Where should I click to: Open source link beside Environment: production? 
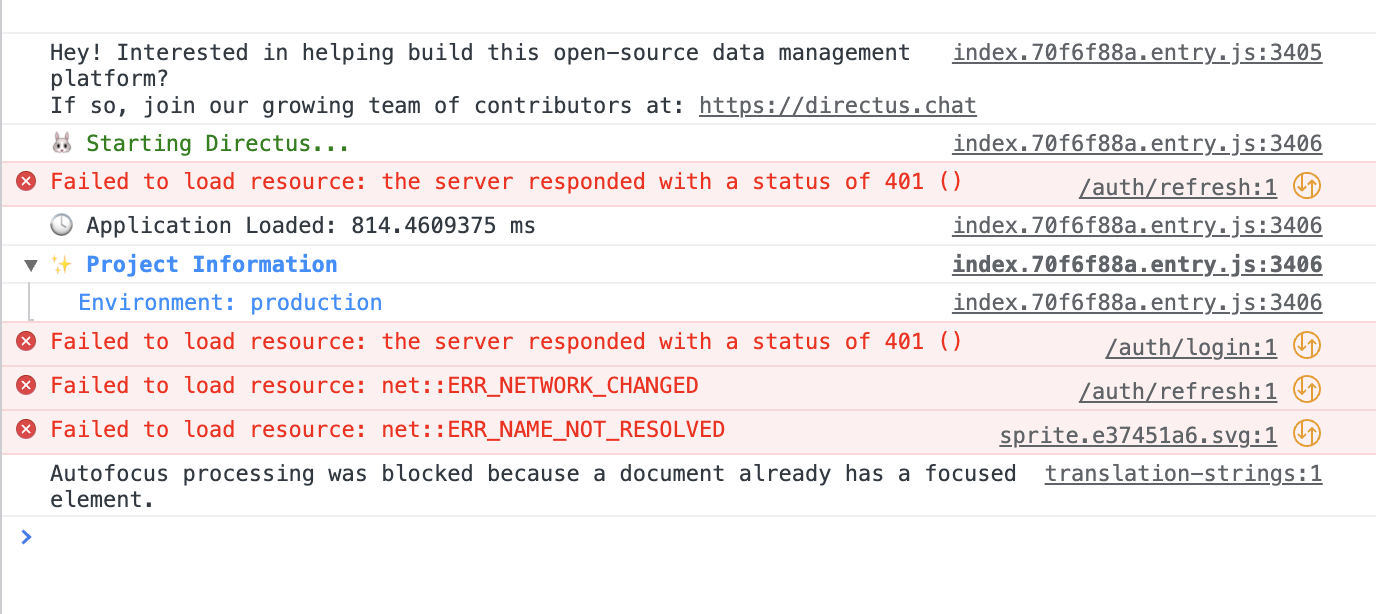tap(1137, 303)
